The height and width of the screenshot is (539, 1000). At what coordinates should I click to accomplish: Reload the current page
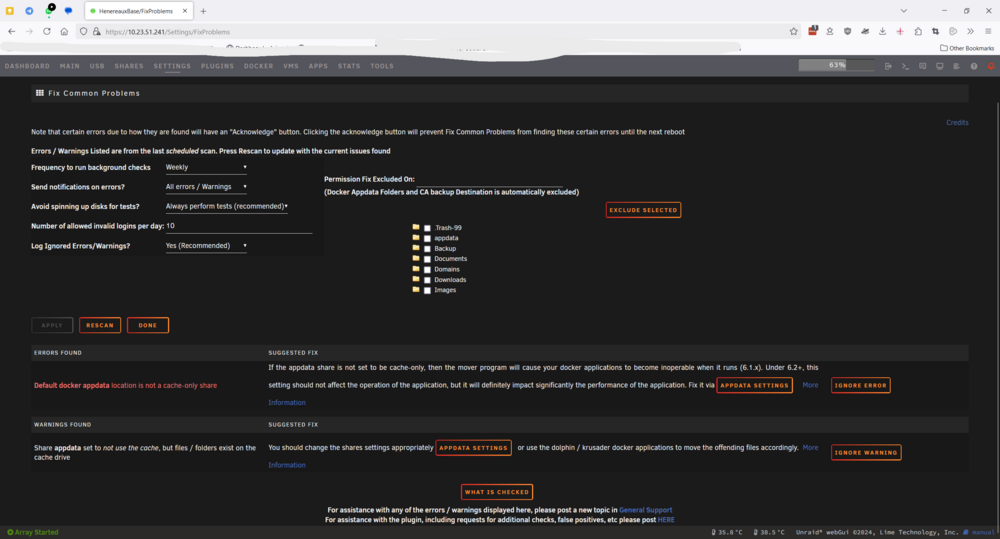47,31
